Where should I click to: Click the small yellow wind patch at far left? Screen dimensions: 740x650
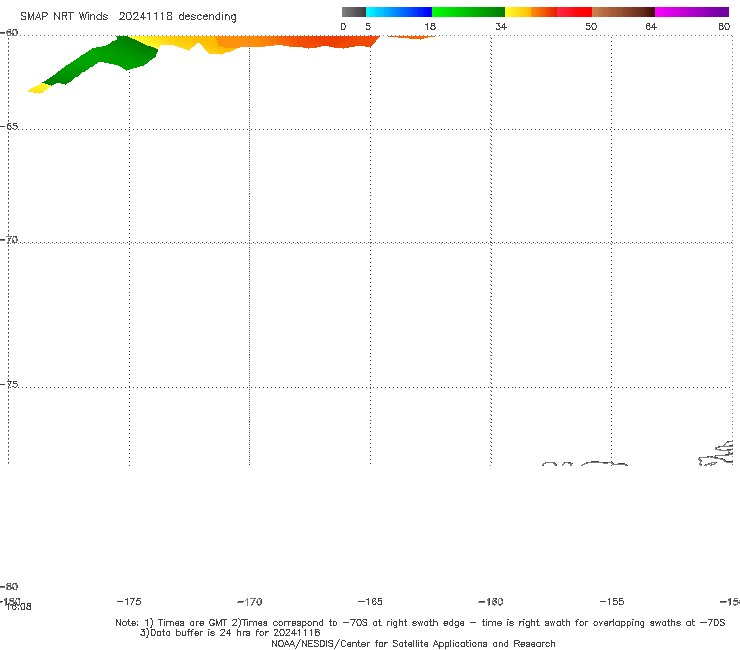pyautogui.click(x=39, y=88)
